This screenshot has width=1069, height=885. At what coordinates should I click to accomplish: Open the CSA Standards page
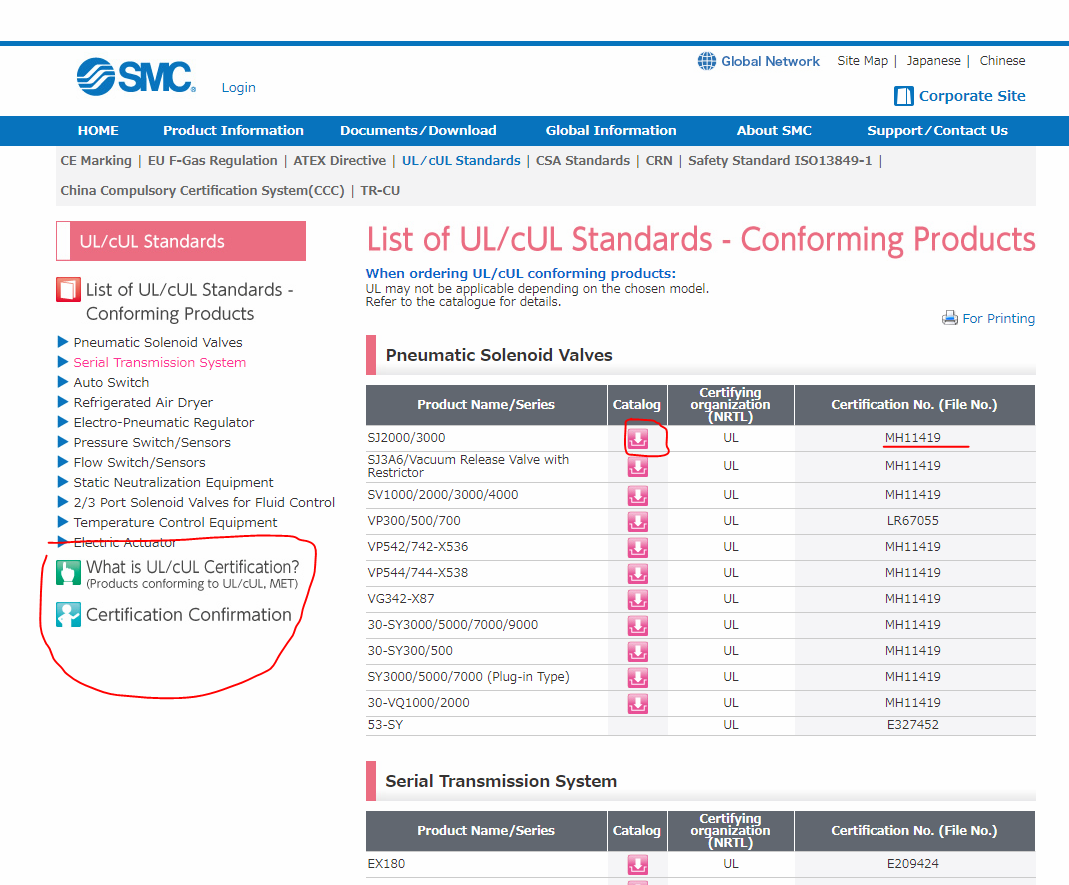[583, 160]
